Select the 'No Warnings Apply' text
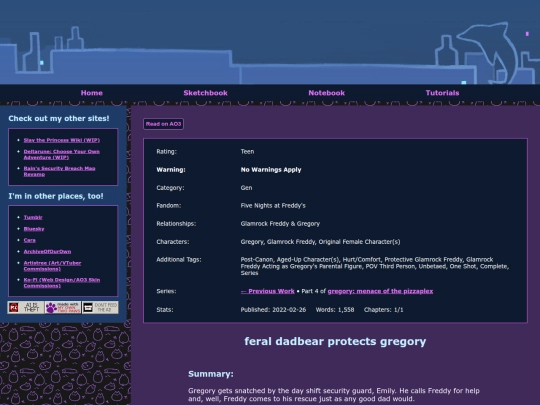The height and width of the screenshot is (405, 540). point(271,170)
